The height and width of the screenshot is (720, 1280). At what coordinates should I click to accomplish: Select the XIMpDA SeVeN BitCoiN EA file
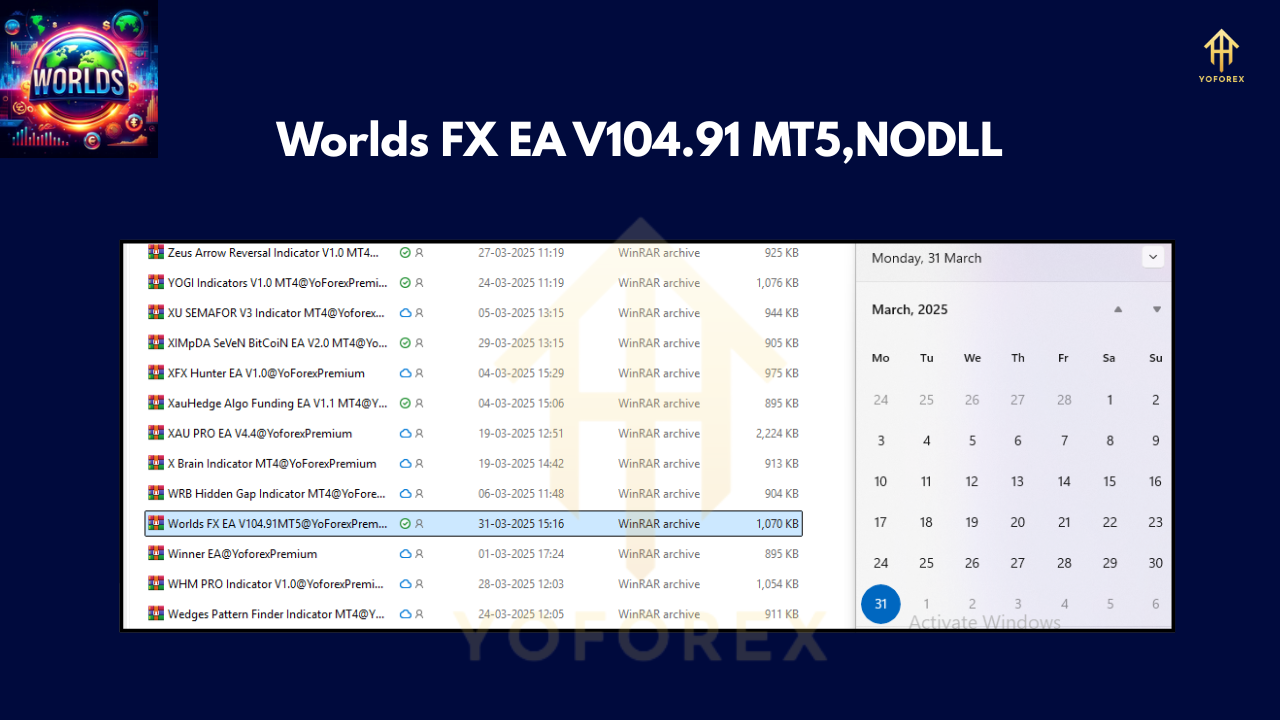click(x=277, y=343)
